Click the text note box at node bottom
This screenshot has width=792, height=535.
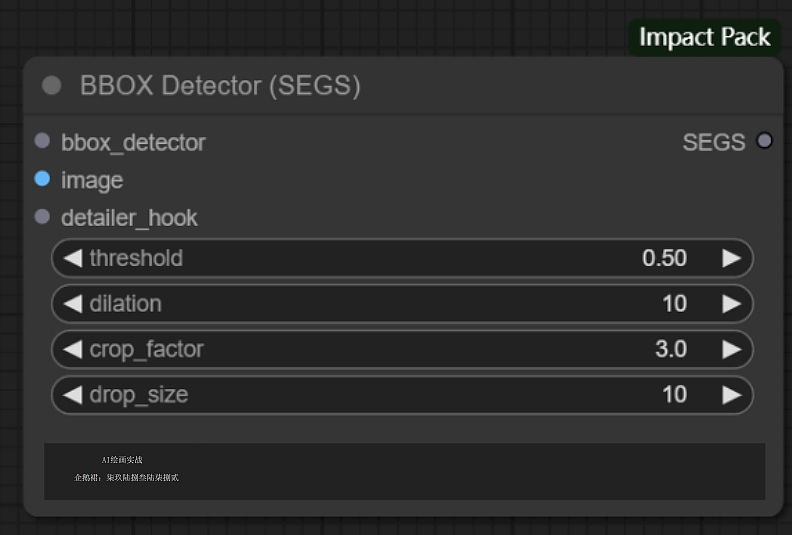404,471
